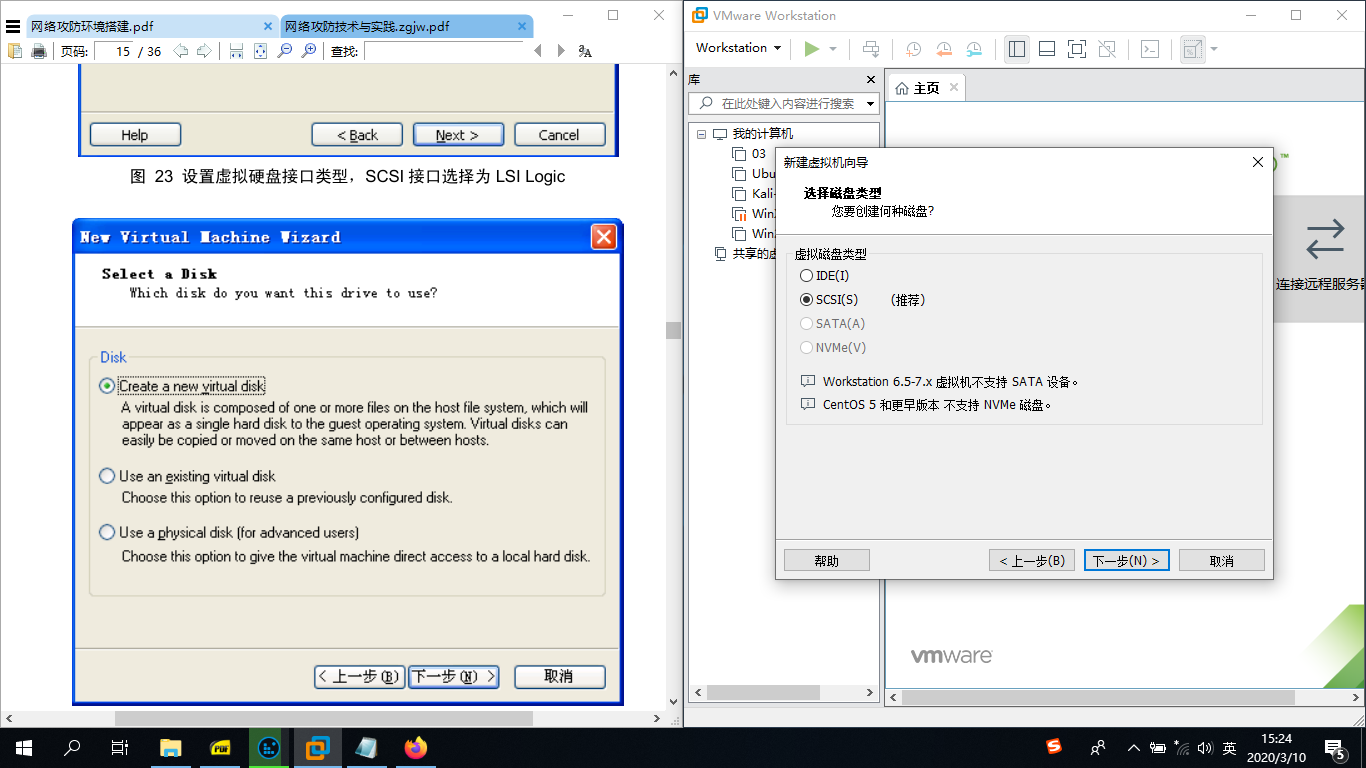Click the volume icon in system tray

(1204, 748)
